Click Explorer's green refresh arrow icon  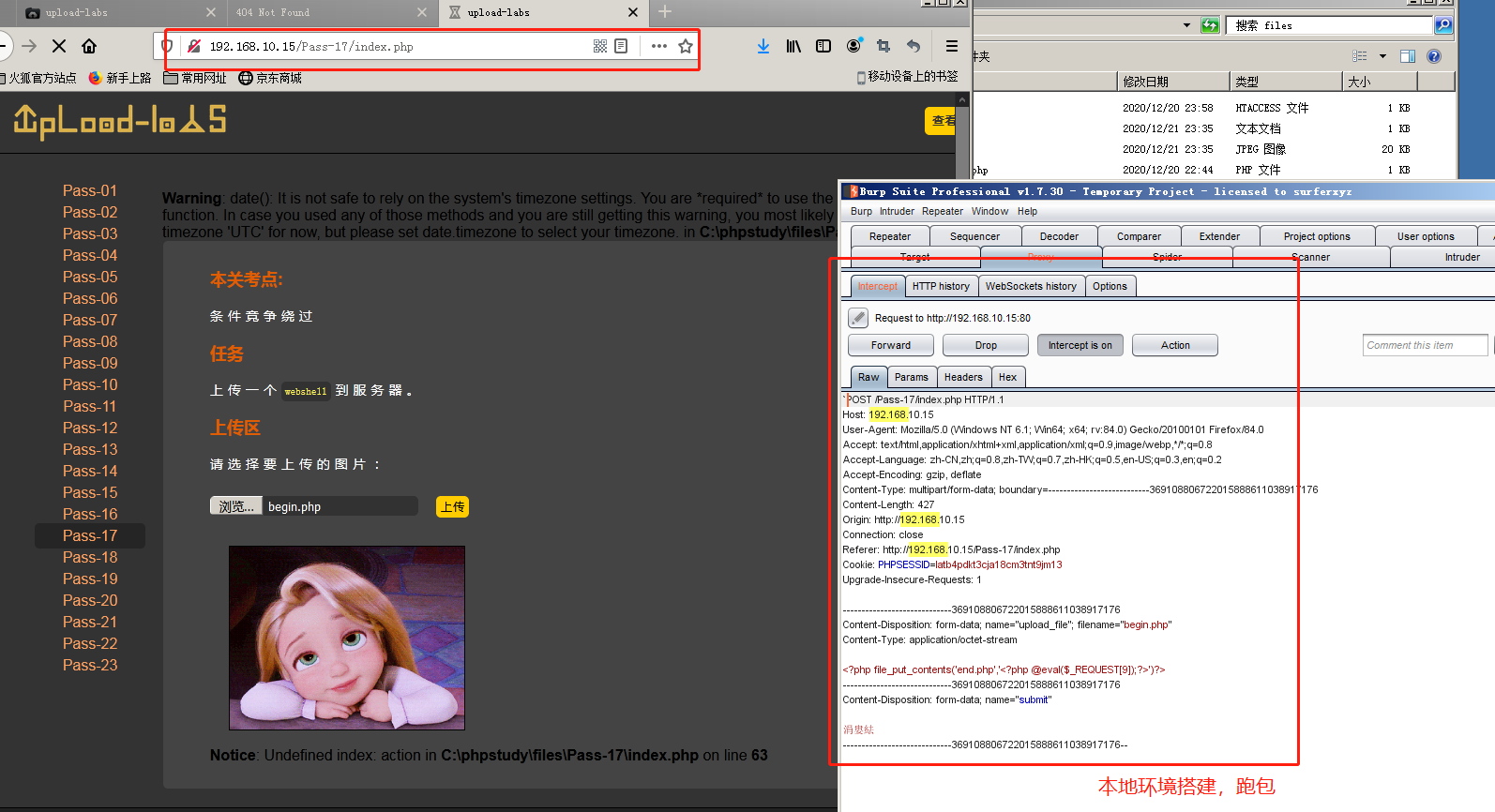(x=1211, y=25)
